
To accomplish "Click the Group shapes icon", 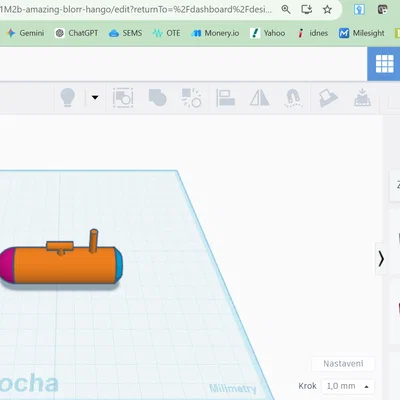I will [123, 98].
